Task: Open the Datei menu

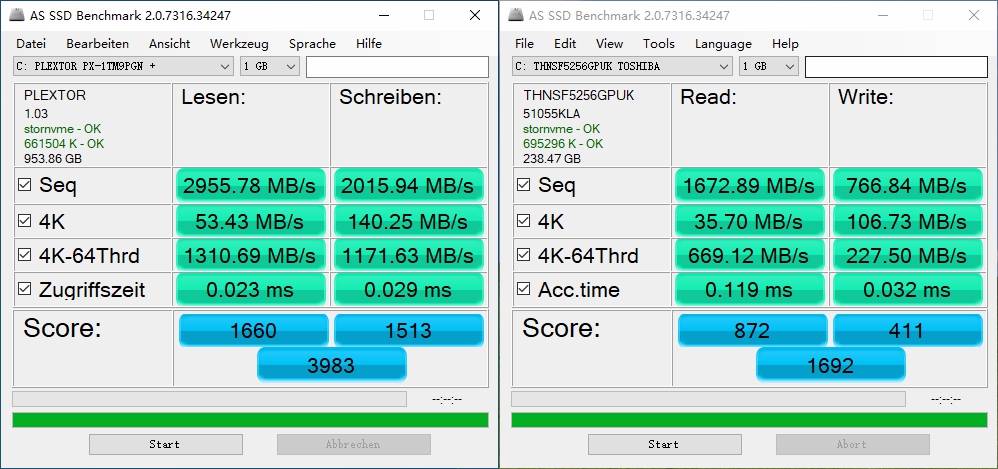Action: coord(31,44)
